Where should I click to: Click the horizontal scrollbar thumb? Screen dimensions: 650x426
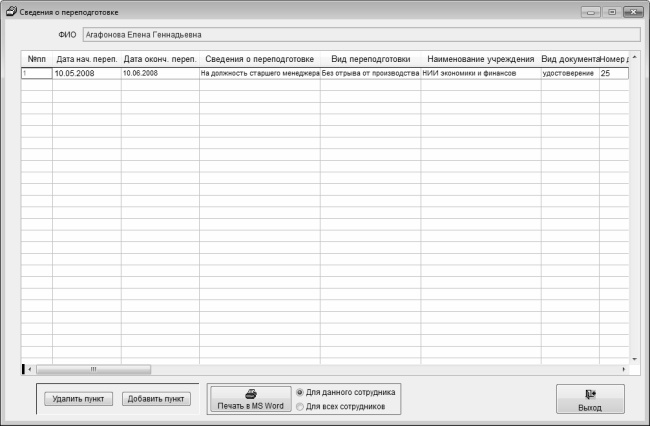[93, 369]
